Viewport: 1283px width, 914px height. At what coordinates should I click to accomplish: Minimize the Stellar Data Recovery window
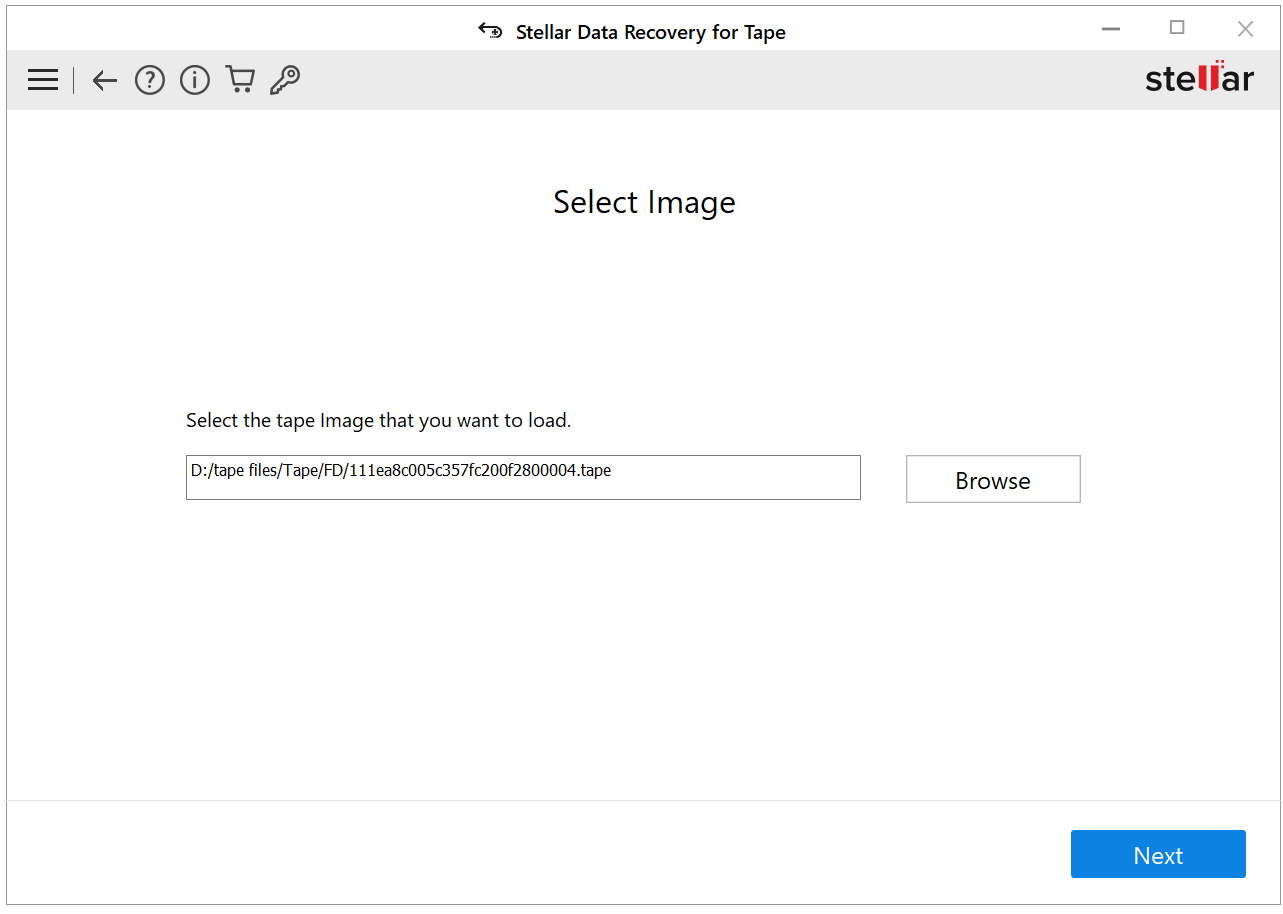1110,29
